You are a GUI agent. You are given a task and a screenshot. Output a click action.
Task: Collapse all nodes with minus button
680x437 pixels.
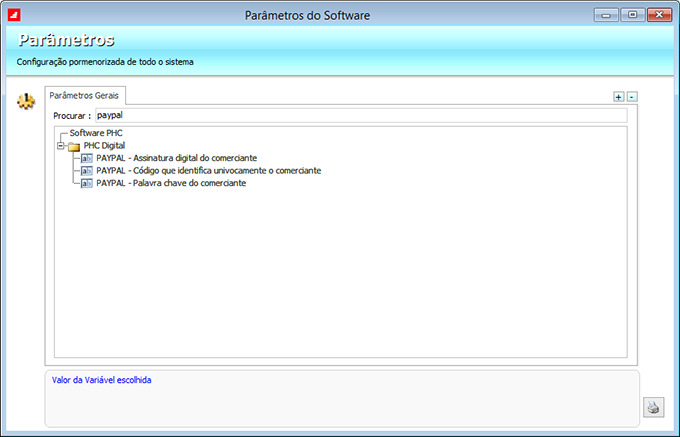[632, 97]
